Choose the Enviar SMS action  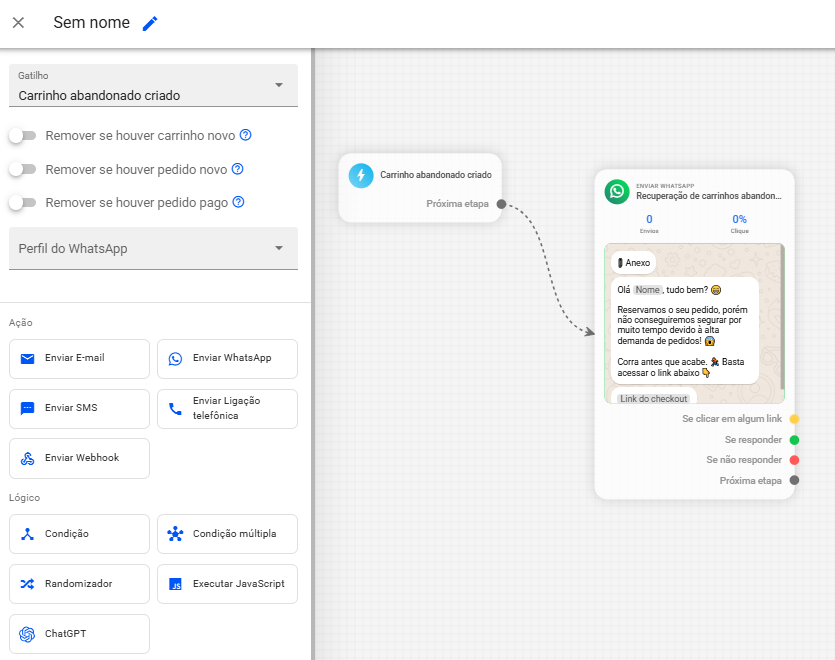tap(79, 408)
